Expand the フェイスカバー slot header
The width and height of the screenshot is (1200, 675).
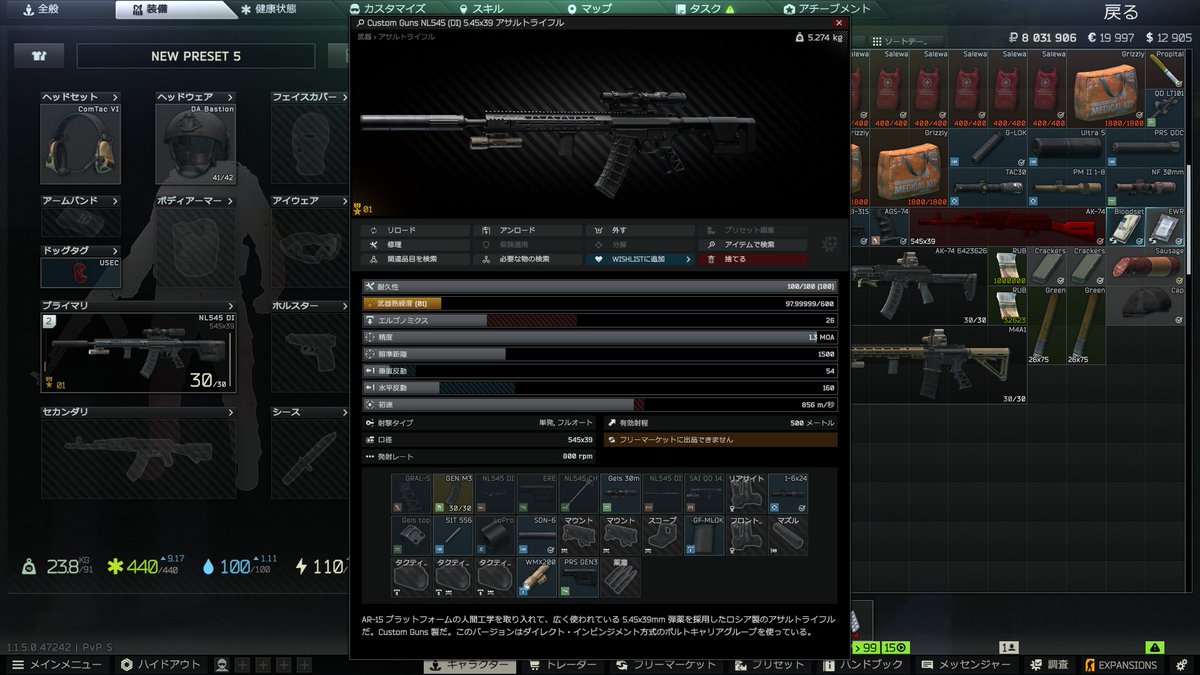[311, 97]
